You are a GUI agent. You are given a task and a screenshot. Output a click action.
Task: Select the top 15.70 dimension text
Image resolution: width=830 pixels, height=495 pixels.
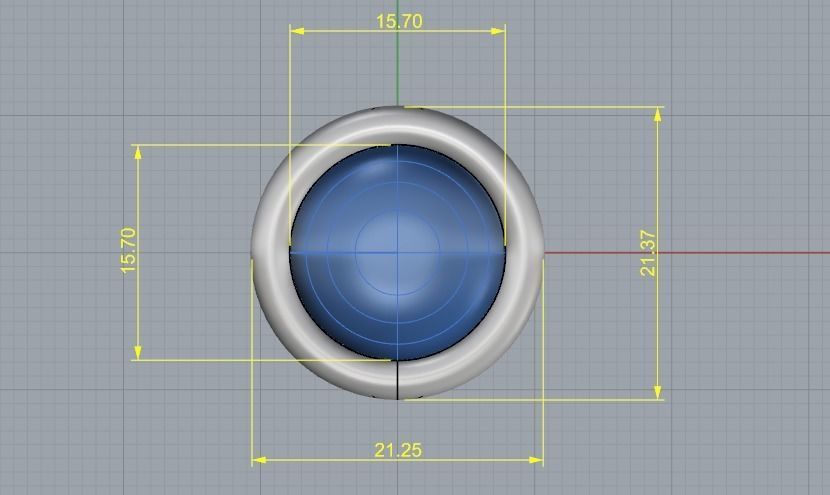point(399,21)
